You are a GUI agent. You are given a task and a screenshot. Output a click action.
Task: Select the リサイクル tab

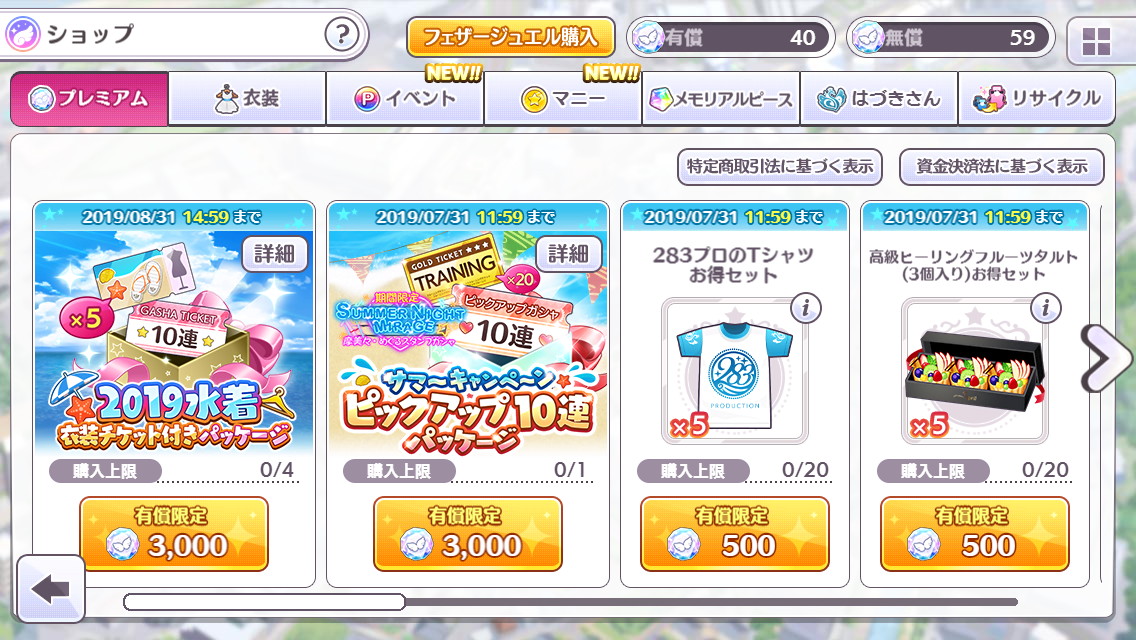click(x=1037, y=99)
